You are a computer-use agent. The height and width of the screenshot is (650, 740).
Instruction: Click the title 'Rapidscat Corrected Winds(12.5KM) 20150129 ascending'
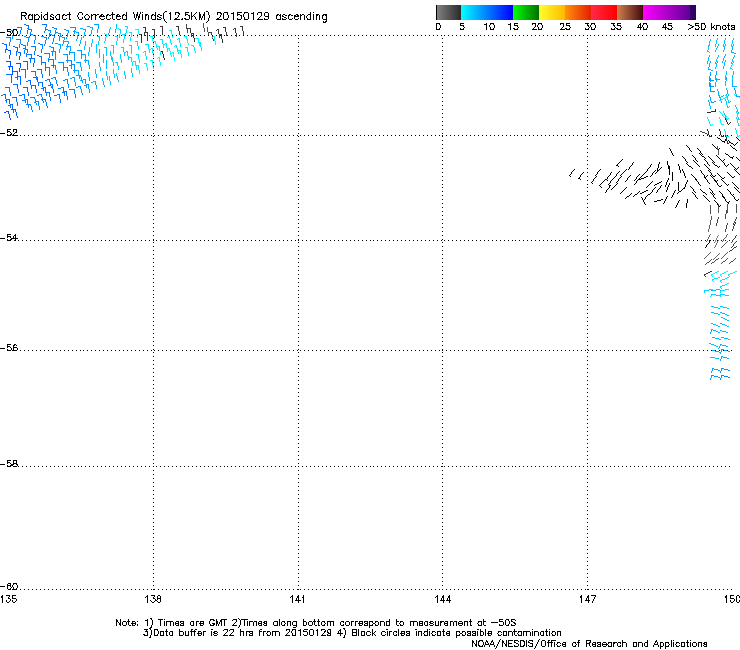[x=174, y=17]
